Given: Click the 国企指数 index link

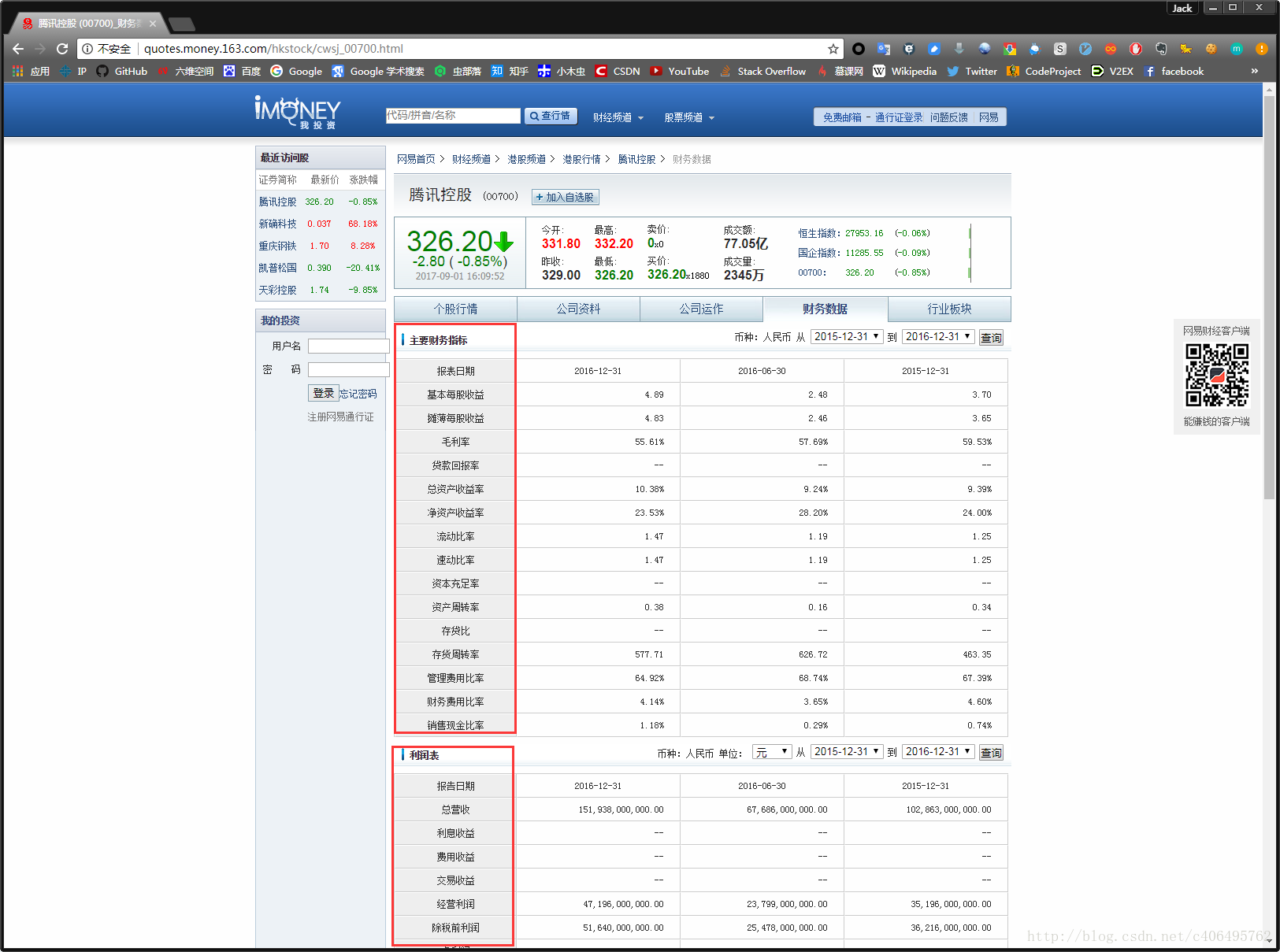Looking at the screenshot, I should [818, 253].
